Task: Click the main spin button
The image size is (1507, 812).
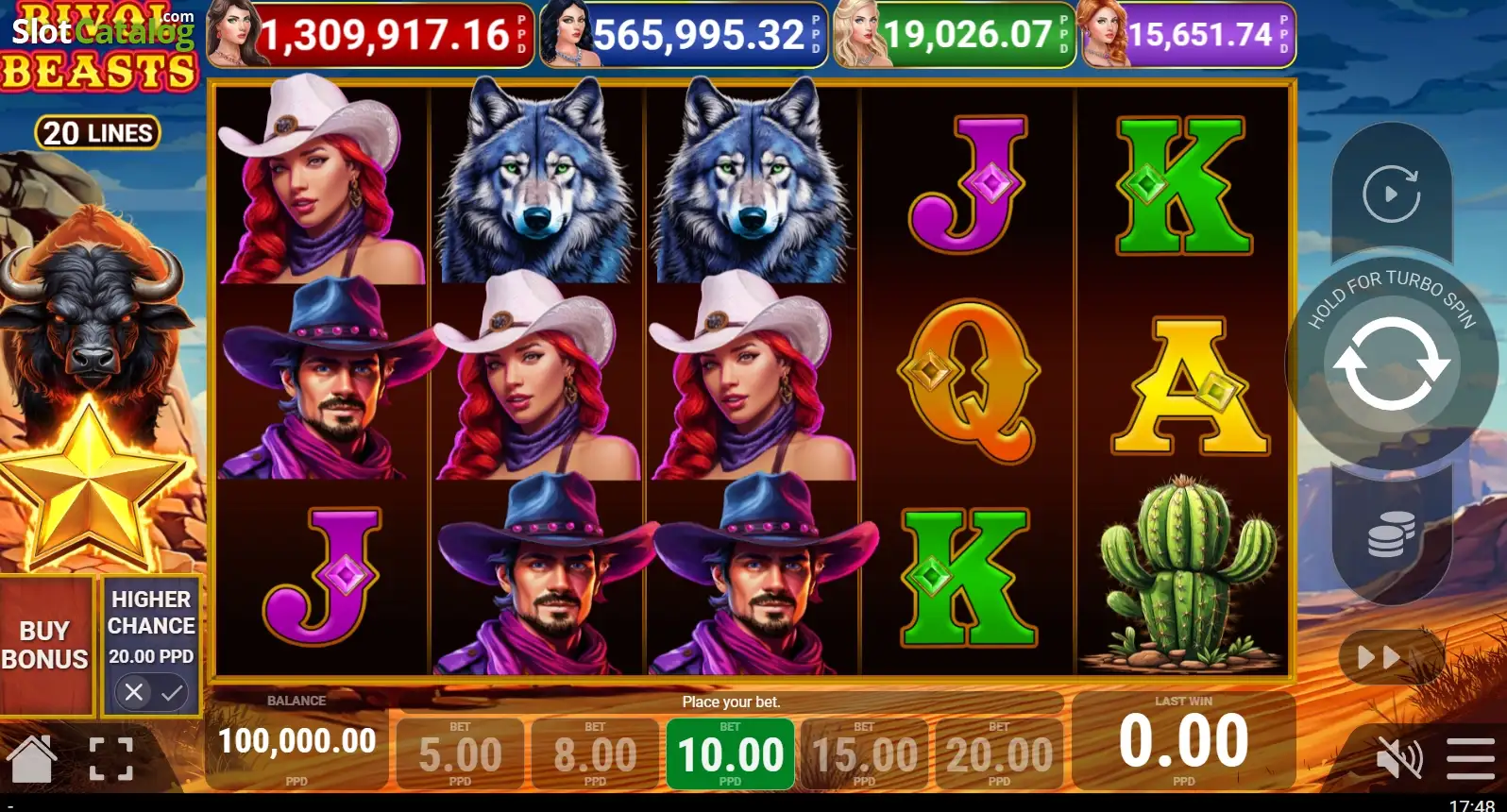Action: (x=1391, y=364)
